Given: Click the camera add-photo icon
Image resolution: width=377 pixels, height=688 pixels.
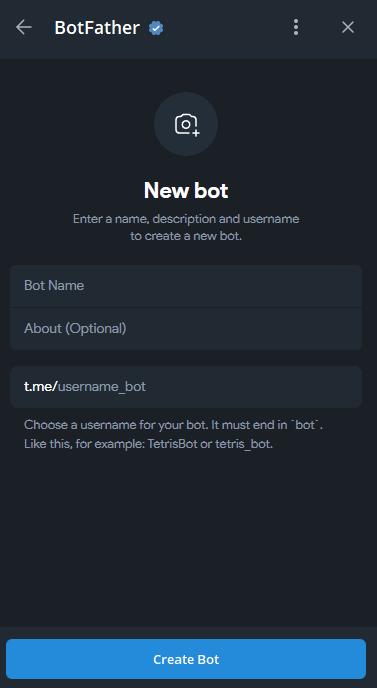Looking at the screenshot, I should click(186, 125).
